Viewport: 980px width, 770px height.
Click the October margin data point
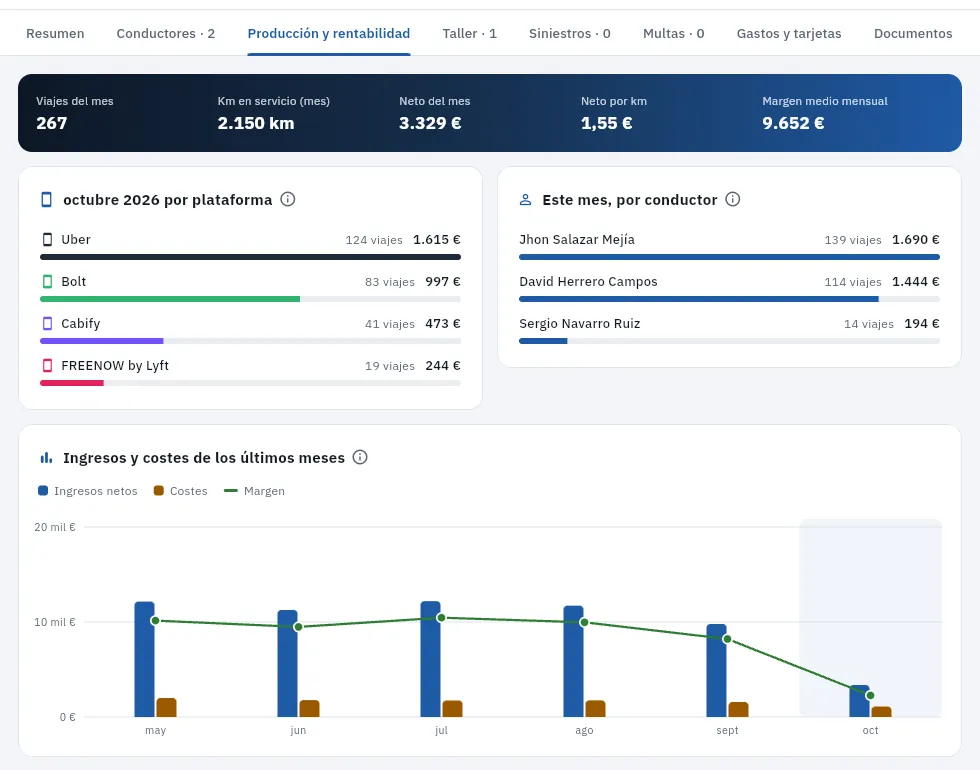870,695
